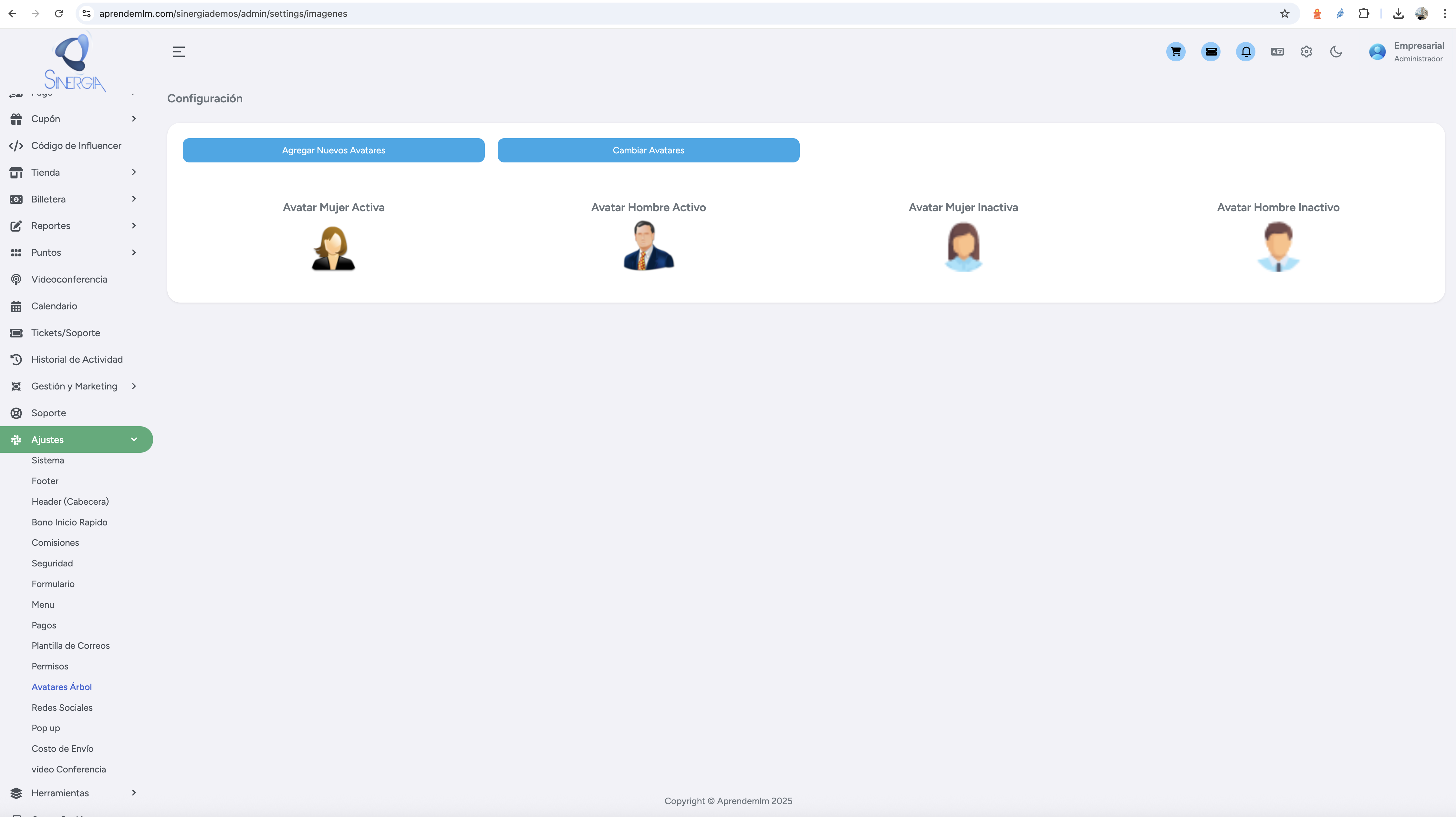Toggle dark mode with moon icon
This screenshot has height=817, width=1456.
[1336, 52]
